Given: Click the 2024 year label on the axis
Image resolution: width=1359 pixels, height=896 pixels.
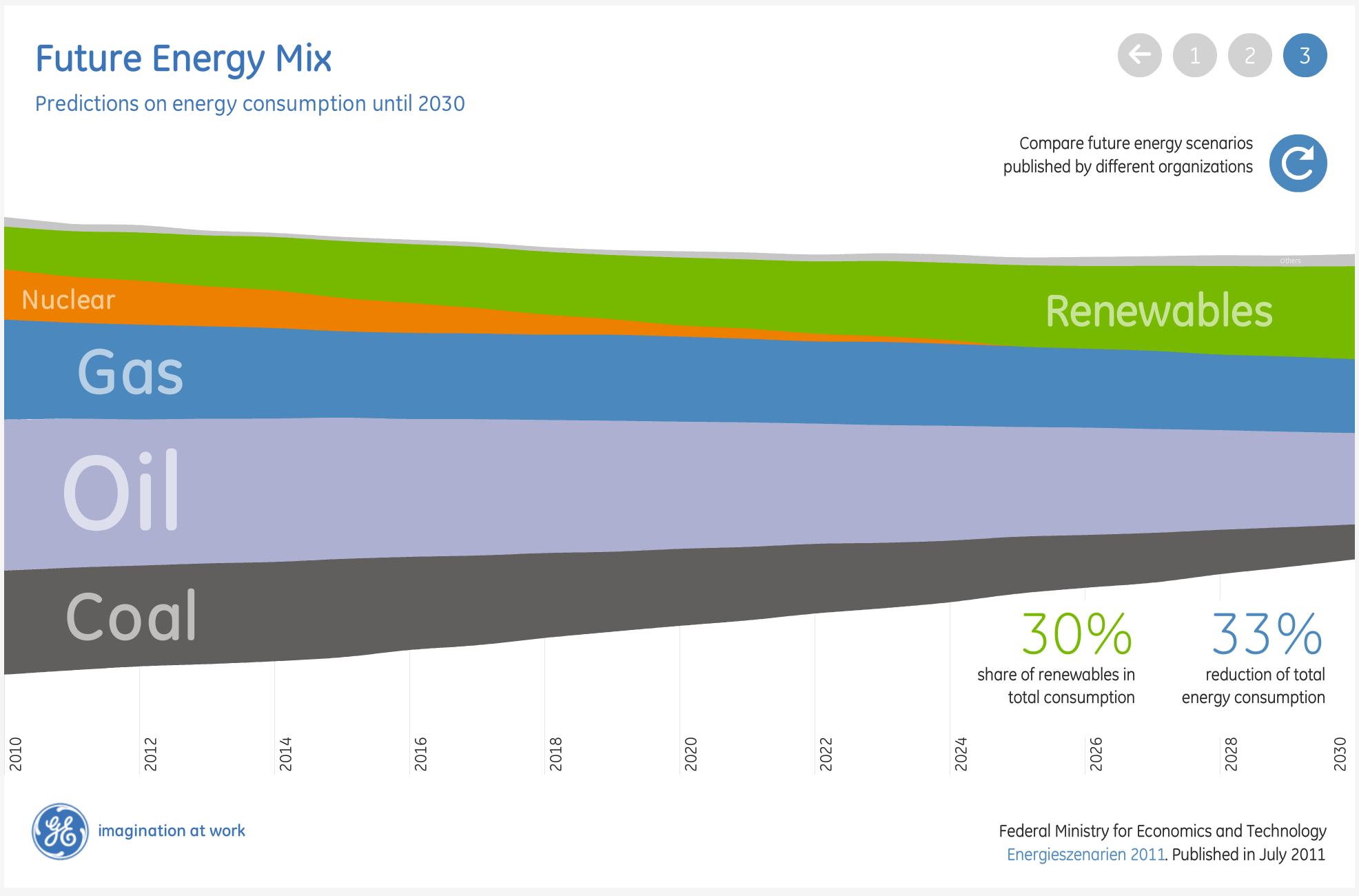Looking at the screenshot, I should point(961,753).
